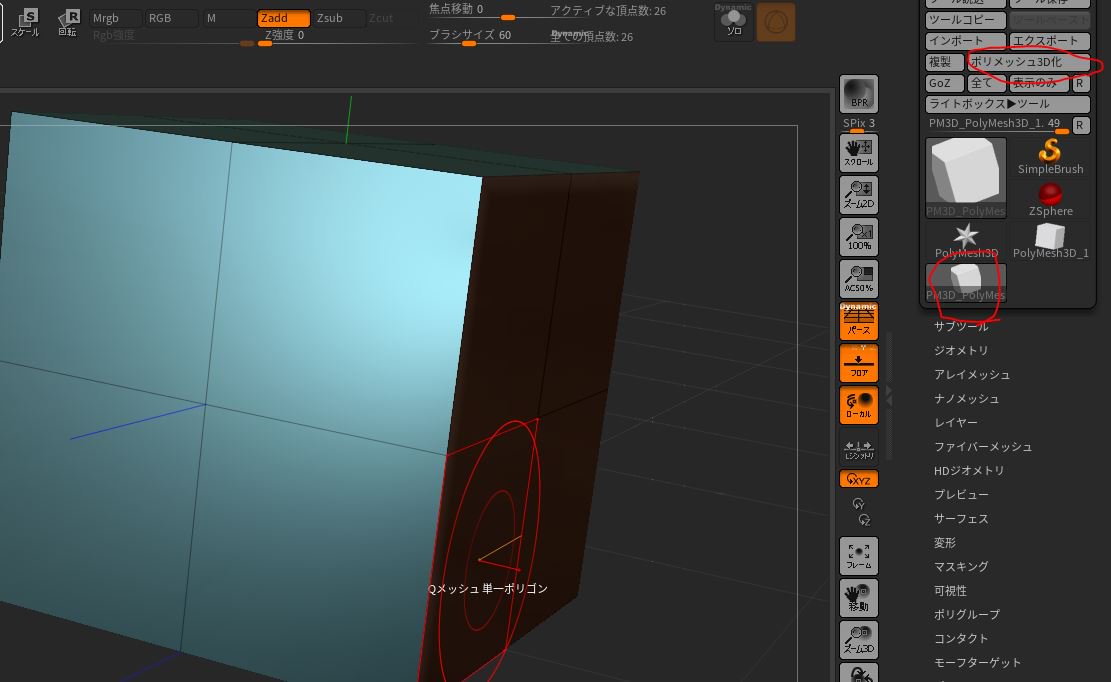Select the PolyMesh3D_1 cube tool icon

[x=1050, y=241]
